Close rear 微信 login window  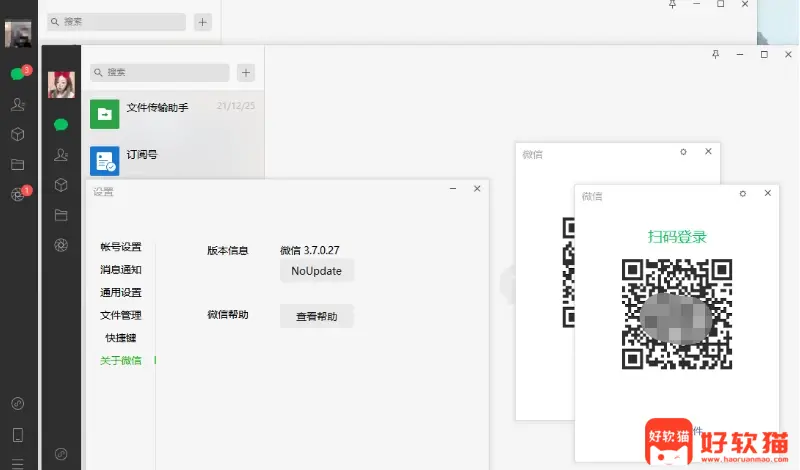pos(708,151)
